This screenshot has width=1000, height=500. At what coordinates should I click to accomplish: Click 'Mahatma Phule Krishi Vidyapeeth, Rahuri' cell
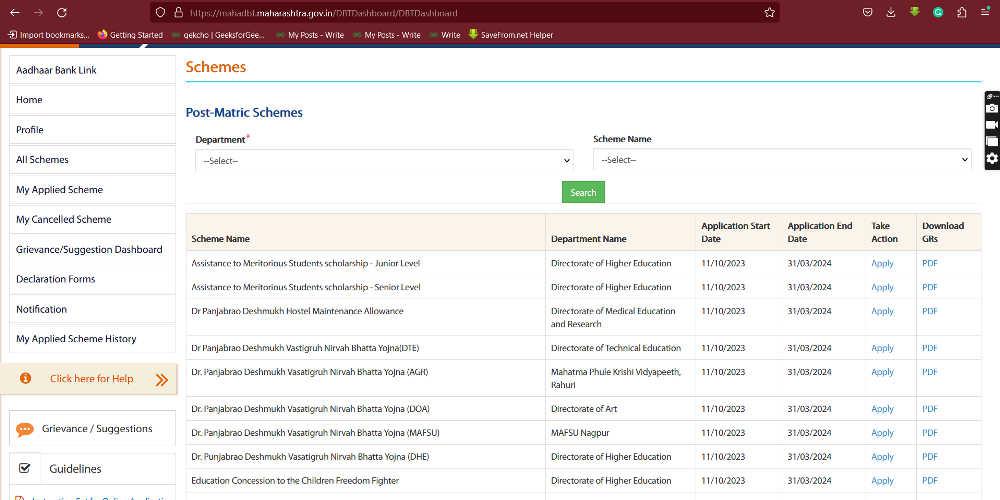tap(615, 378)
